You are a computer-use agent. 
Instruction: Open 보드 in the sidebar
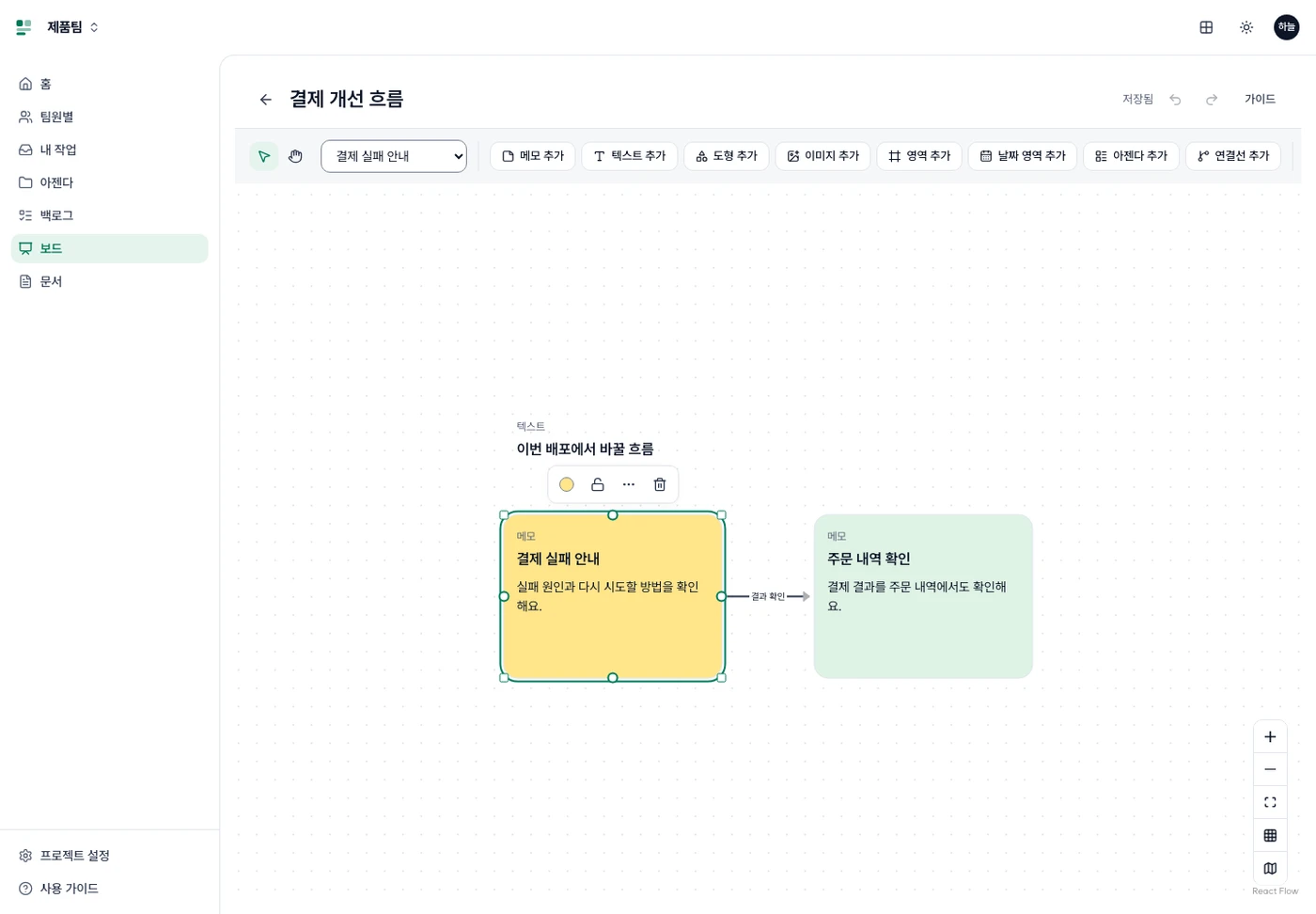tap(109, 248)
